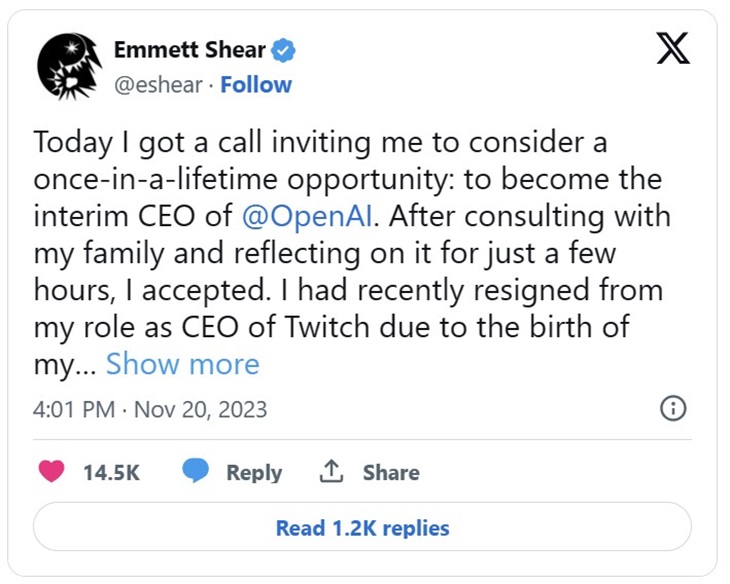
Task: Click the share upload arrow icon
Action: coord(331,472)
